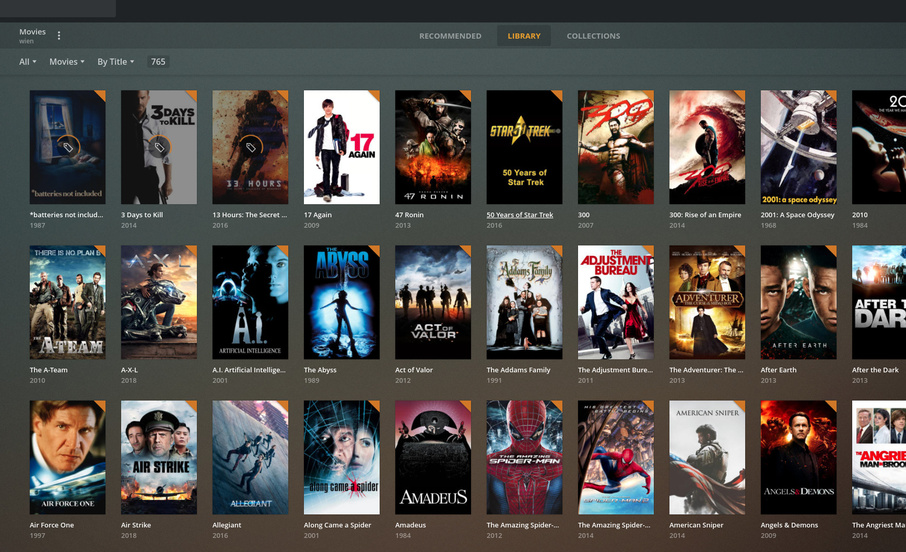Click the 'Movies' library heading
The width and height of the screenshot is (906, 552).
pyautogui.click(x=32, y=32)
